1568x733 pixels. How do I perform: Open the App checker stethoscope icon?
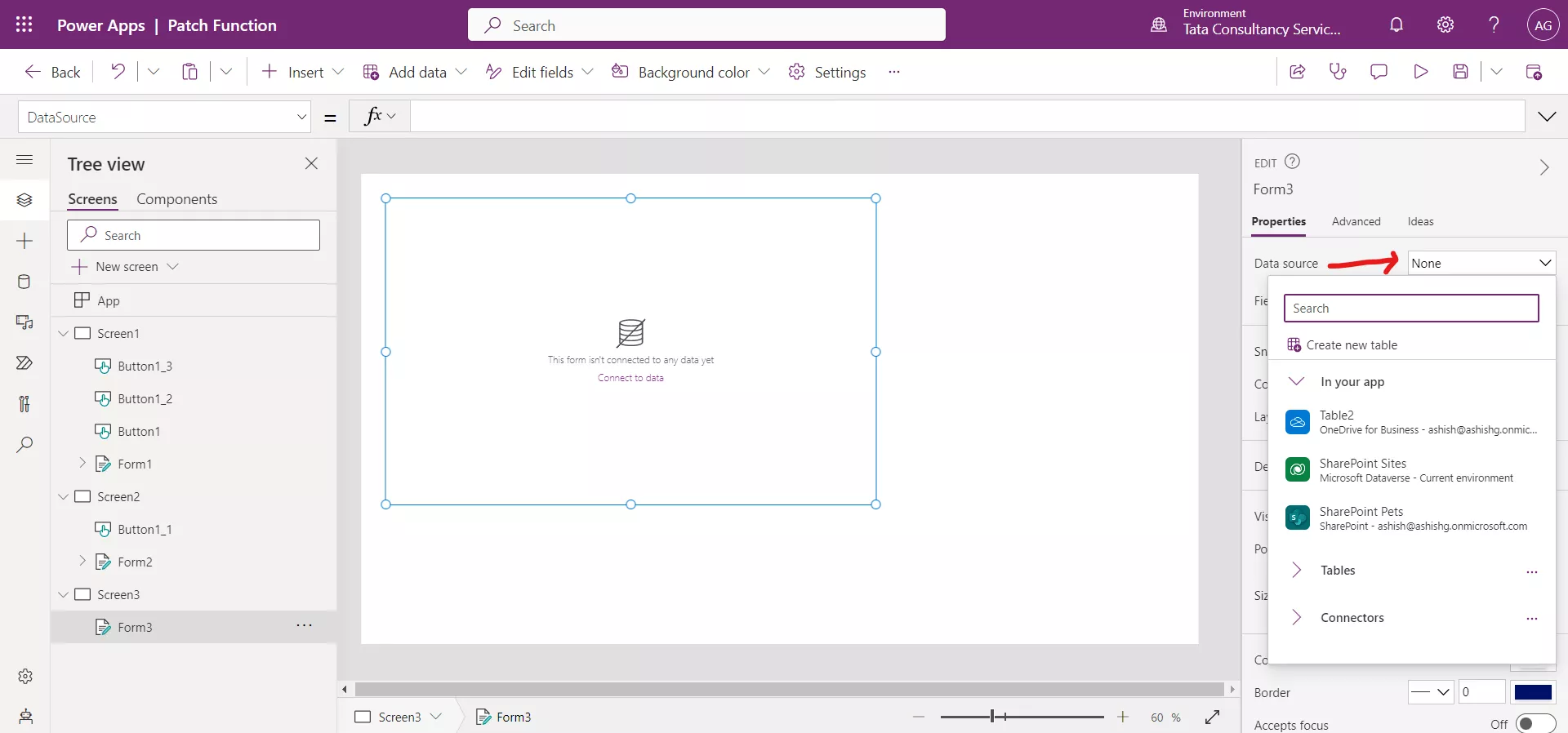coord(1338,72)
